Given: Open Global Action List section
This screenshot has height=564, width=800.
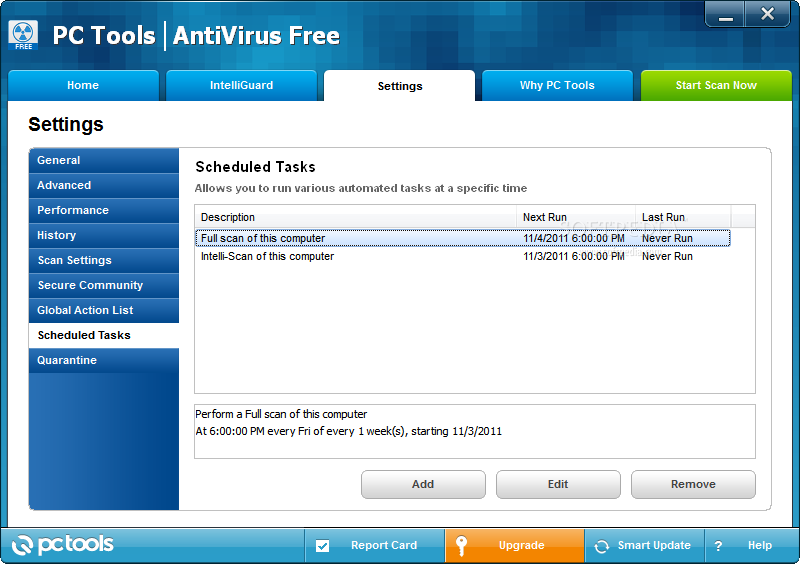Looking at the screenshot, I should click(104, 310).
